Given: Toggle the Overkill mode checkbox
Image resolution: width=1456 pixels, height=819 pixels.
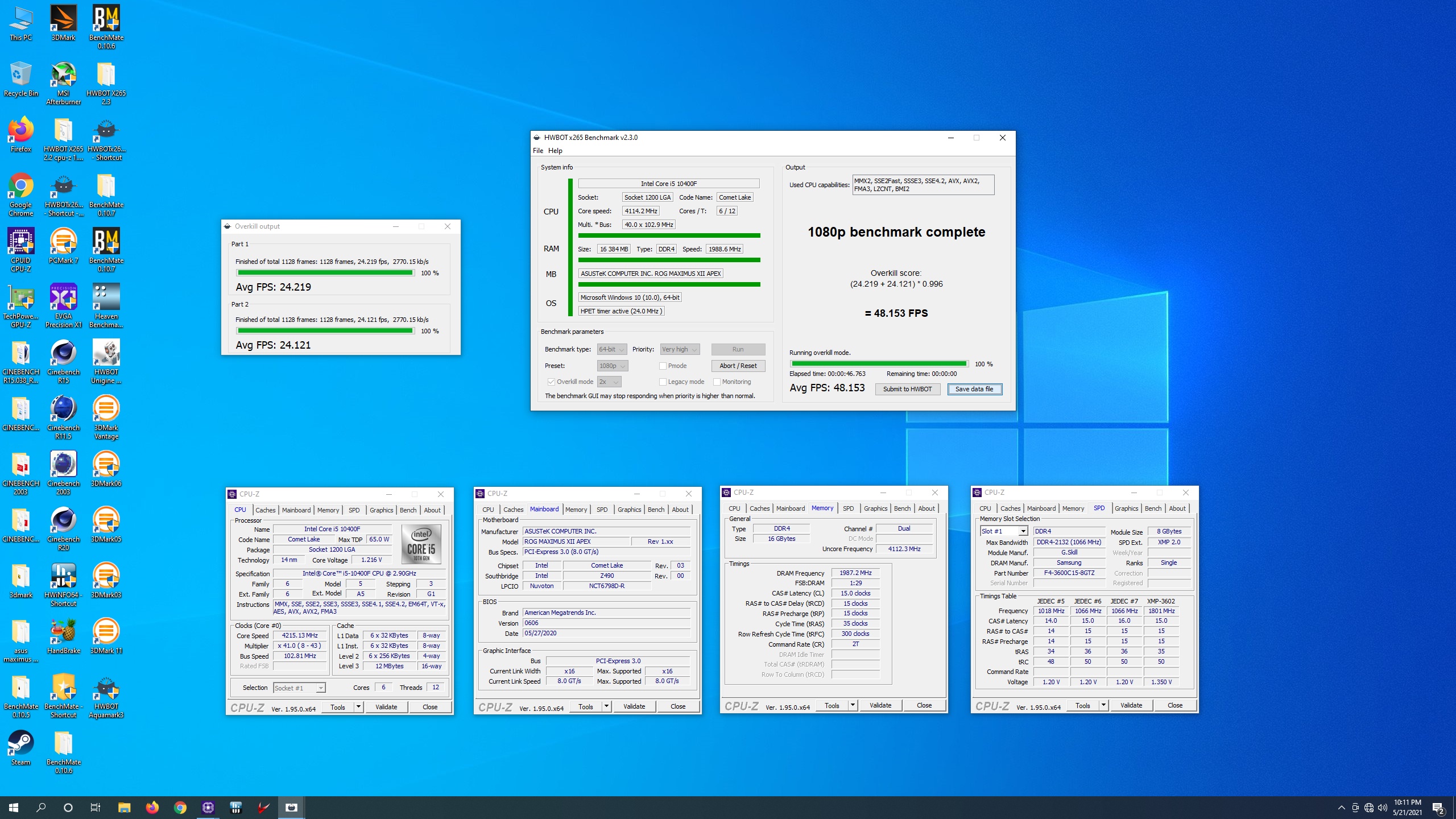Looking at the screenshot, I should [551, 382].
